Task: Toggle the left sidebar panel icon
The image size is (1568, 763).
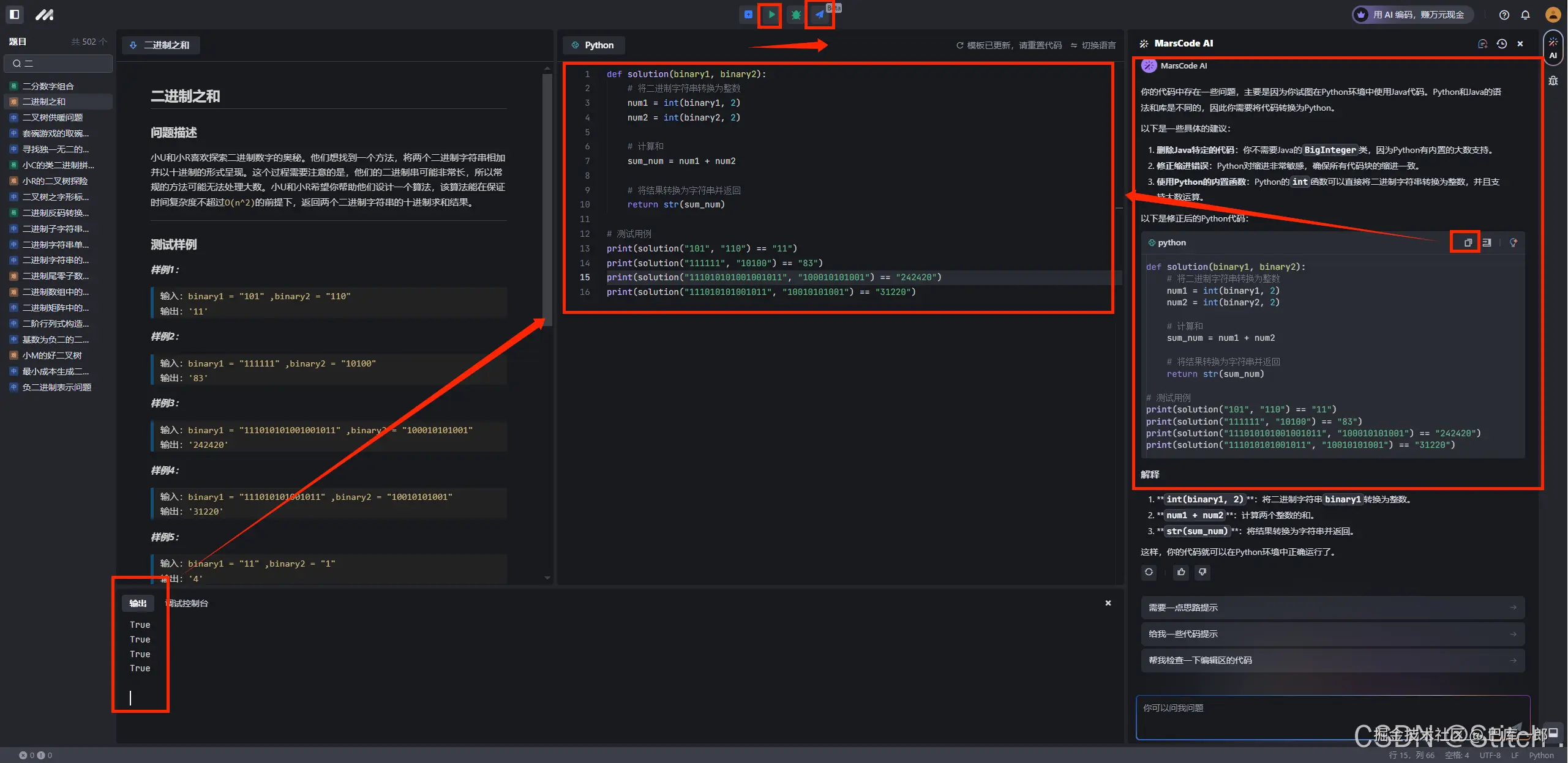Action: tap(15, 14)
